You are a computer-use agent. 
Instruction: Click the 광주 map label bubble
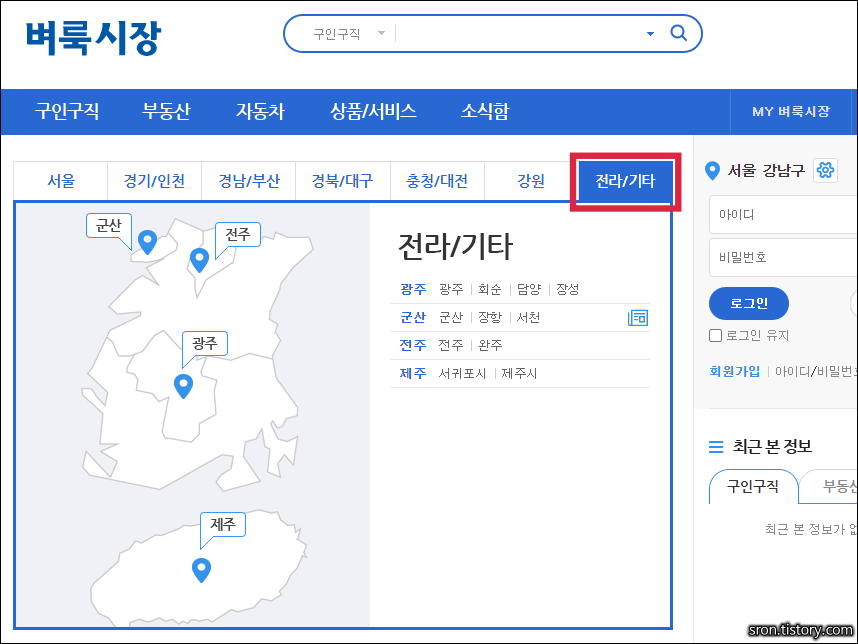coord(205,344)
